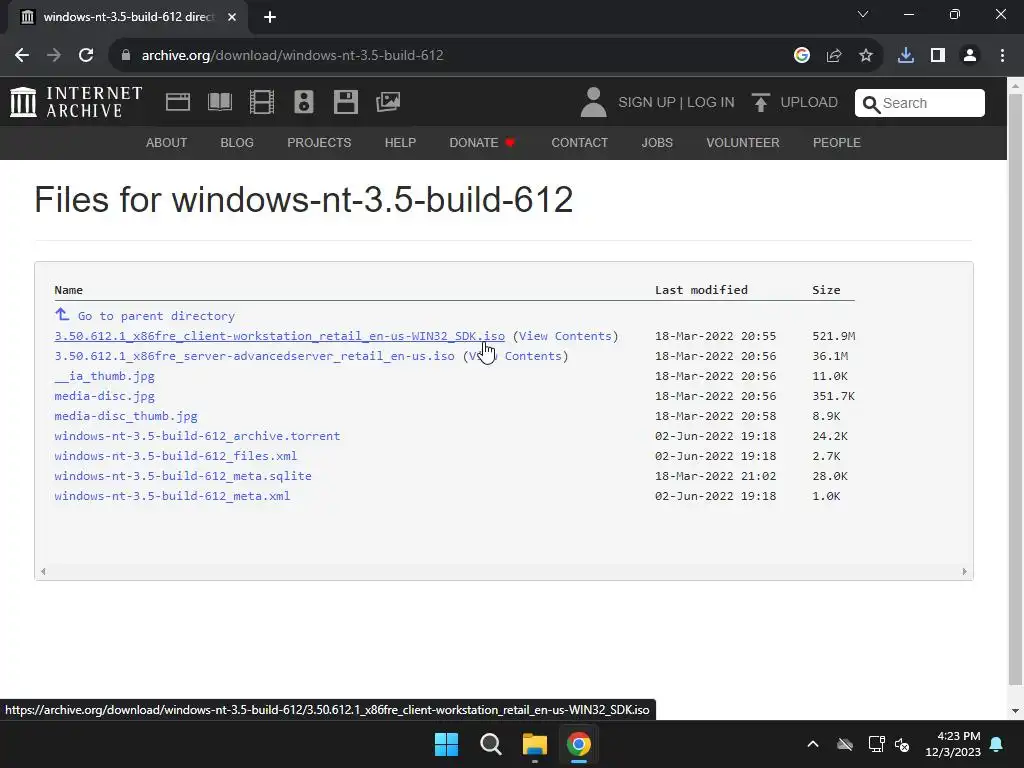Click the file listing scroll-right arrow

[965, 571]
